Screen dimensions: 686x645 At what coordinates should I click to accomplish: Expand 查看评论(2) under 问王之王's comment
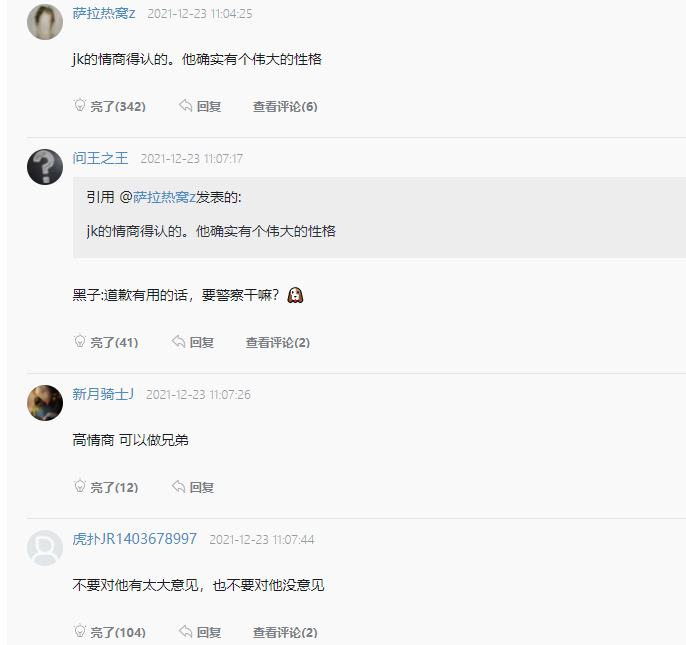pyautogui.click(x=278, y=343)
